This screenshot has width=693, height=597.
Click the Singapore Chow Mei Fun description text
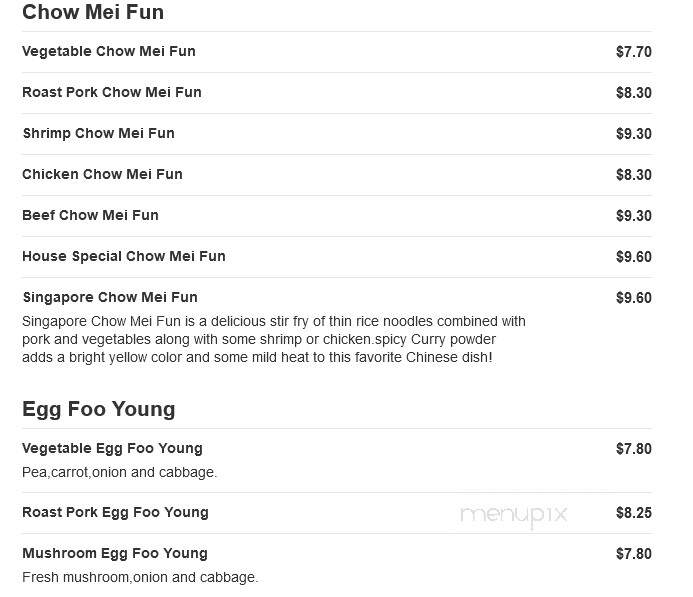pos(274,339)
